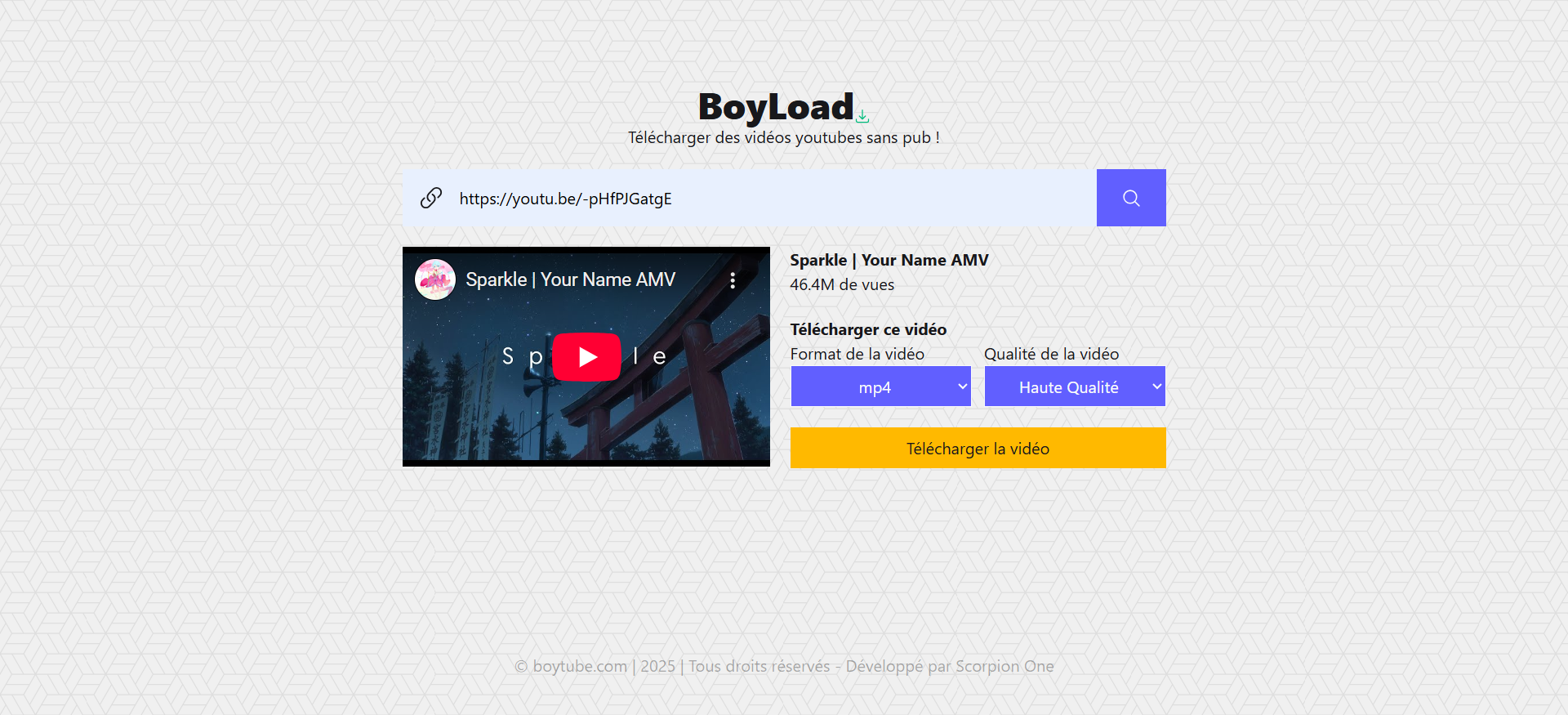This screenshot has height=715, width=1568.
Task: Select the bold Sparkle title beside the player
Action: pyautogui.click(x=889, y=260)
